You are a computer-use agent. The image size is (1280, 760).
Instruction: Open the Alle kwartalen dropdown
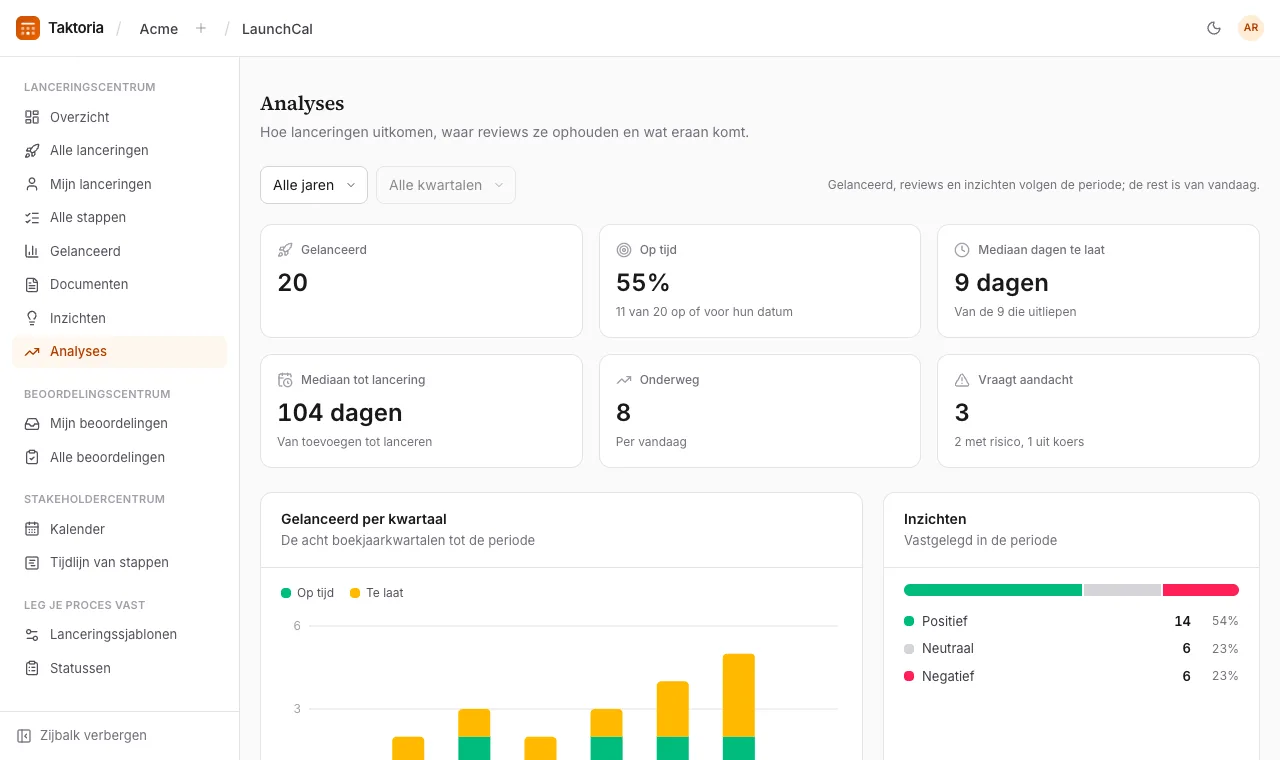pyautogui.click(x=446, y=185)
